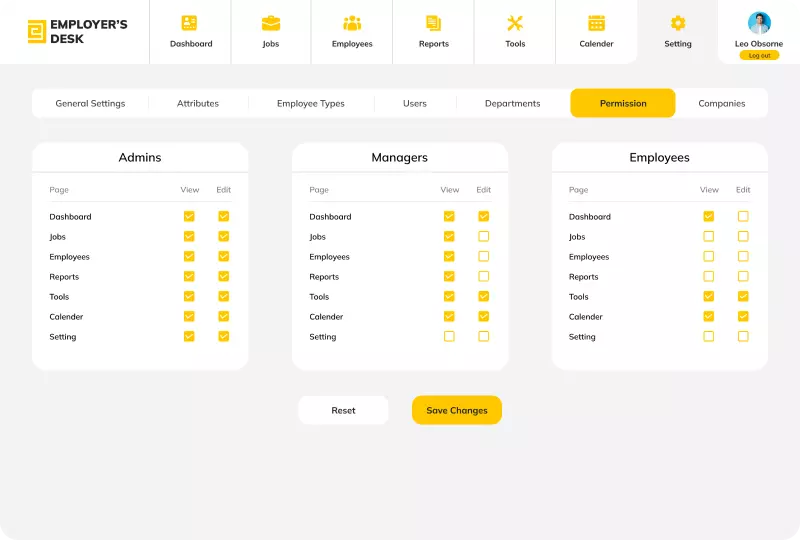This screenshot has width=800, height=540.
Task: Open the Departments tab
Action: (512, 103)
